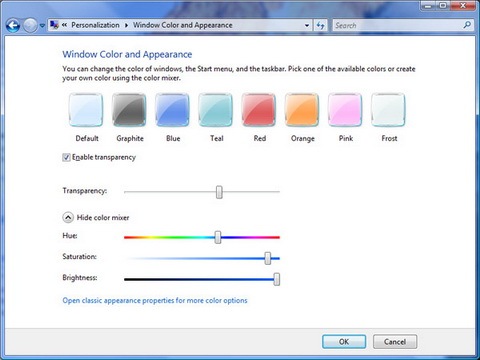This screenshot has width=480, height=360.
Task: Navigate to Personalization breadcrumb
Action: 95,25
